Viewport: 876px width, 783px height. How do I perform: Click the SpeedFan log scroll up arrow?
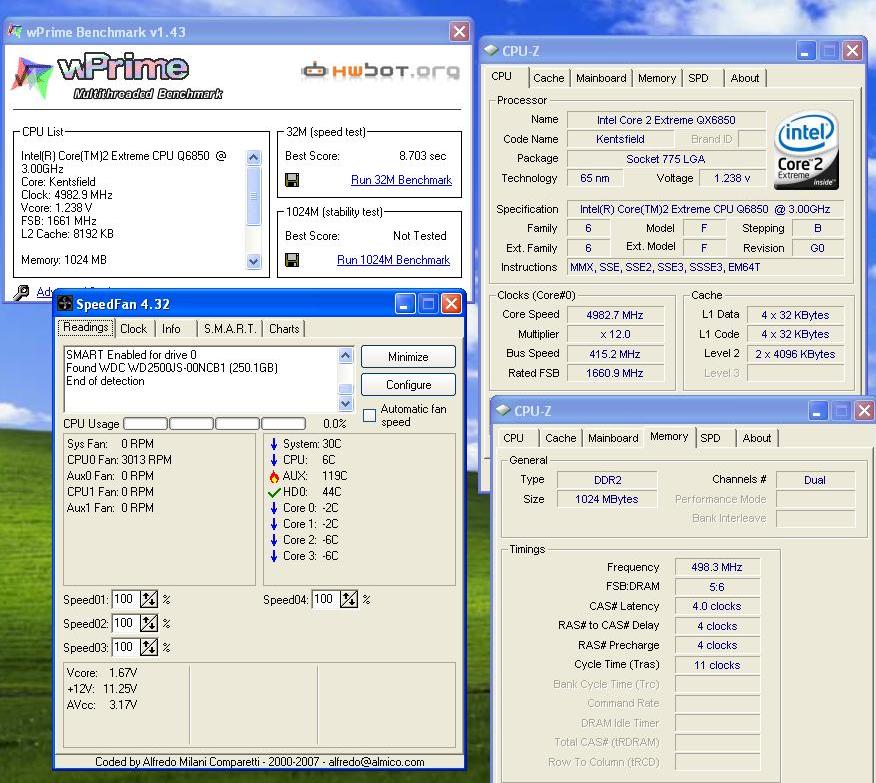346,355
